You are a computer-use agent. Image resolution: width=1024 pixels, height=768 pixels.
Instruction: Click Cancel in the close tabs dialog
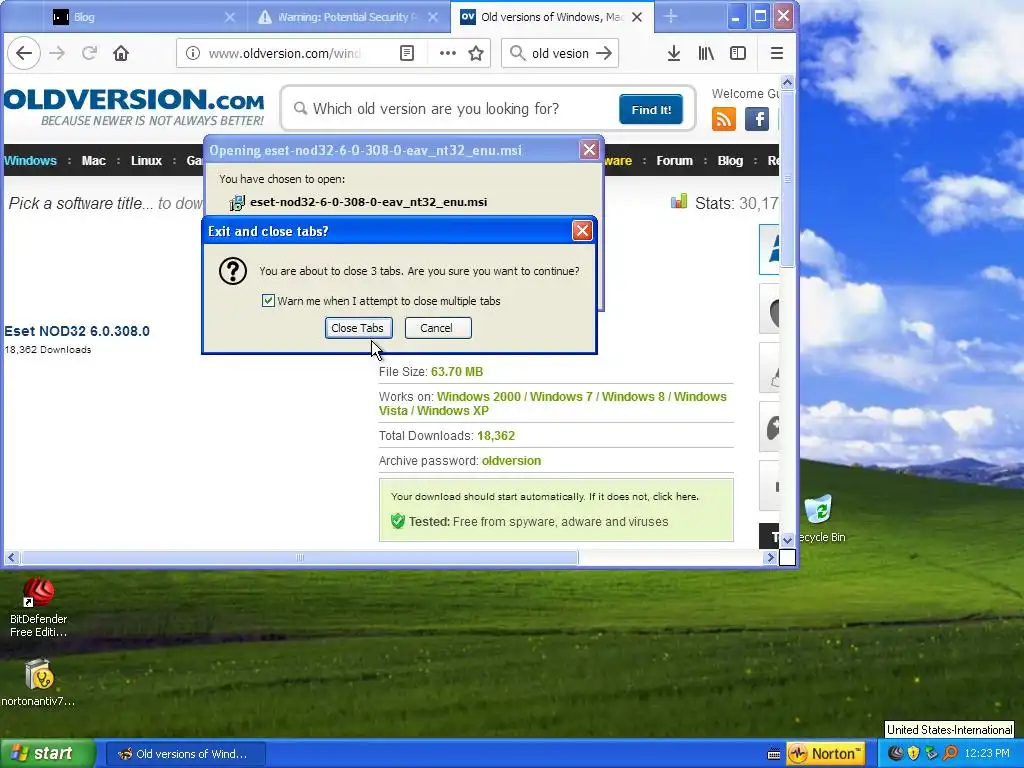438,328
